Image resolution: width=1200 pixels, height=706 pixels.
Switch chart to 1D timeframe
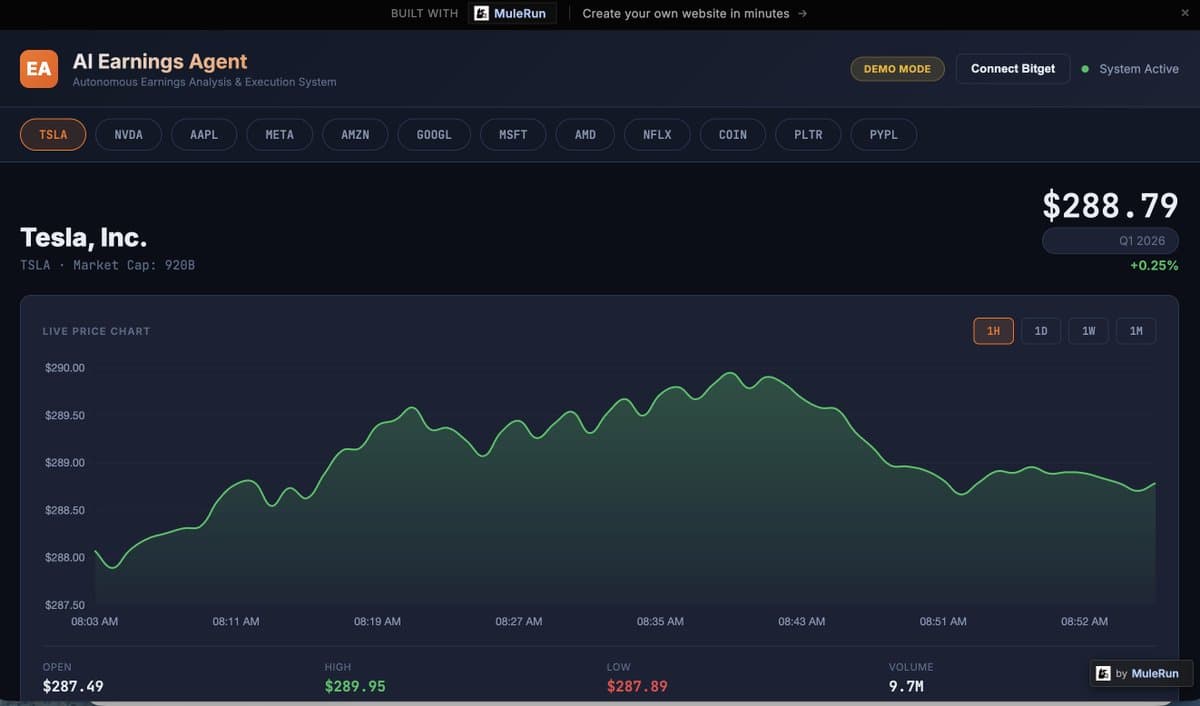[x=1041, y=331]
